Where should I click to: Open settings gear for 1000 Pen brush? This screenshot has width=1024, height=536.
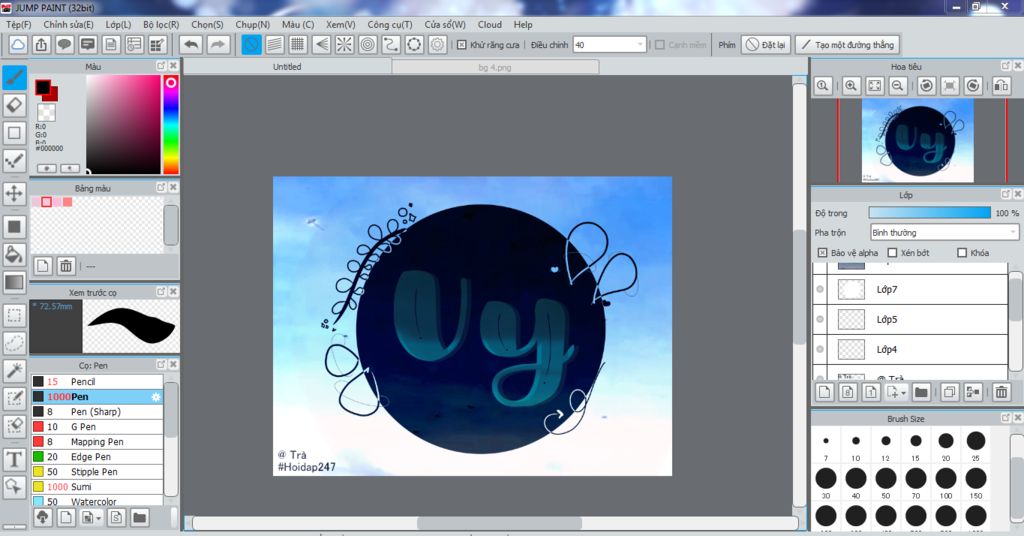155,397
